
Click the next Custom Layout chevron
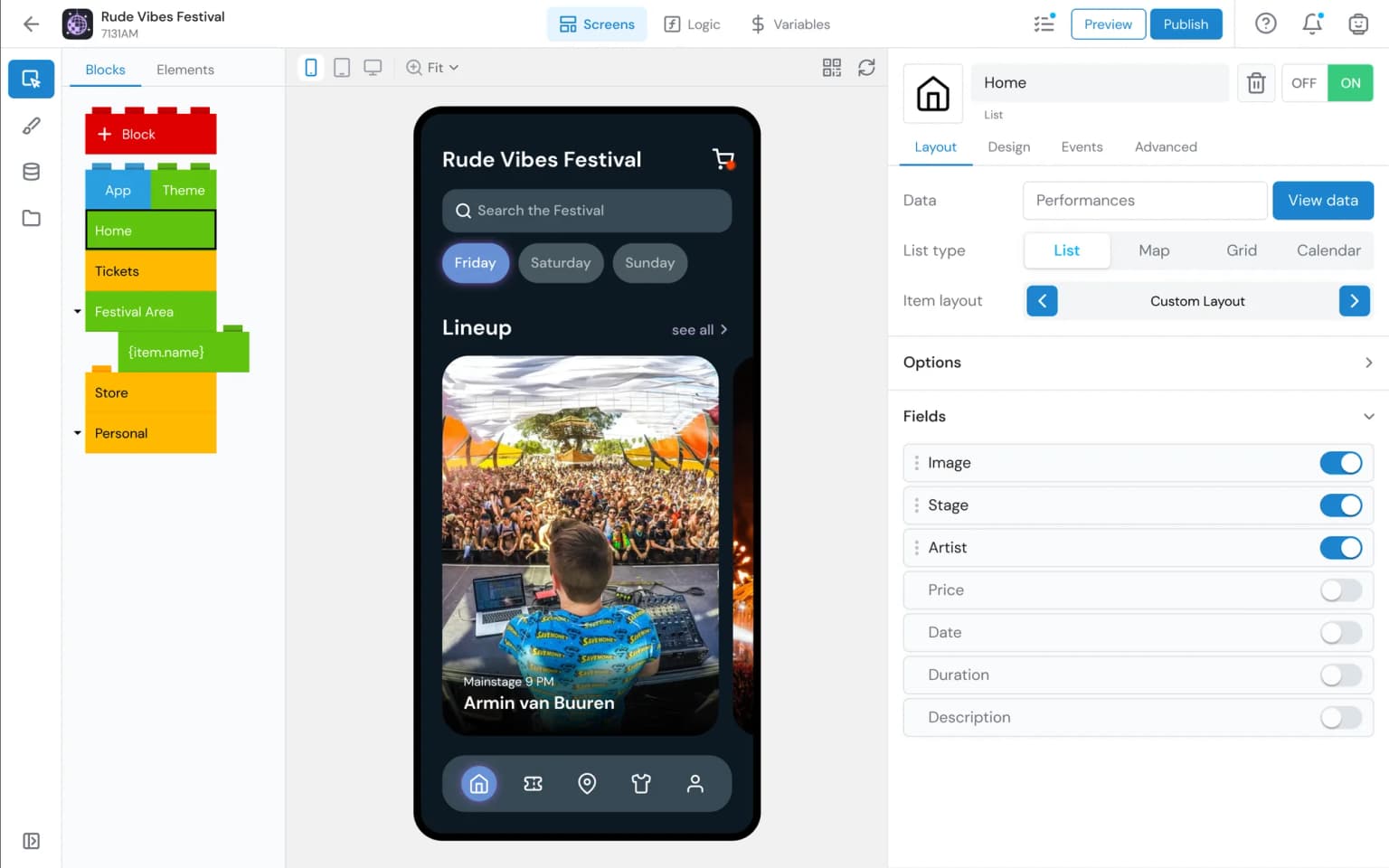coord(1354,300)
